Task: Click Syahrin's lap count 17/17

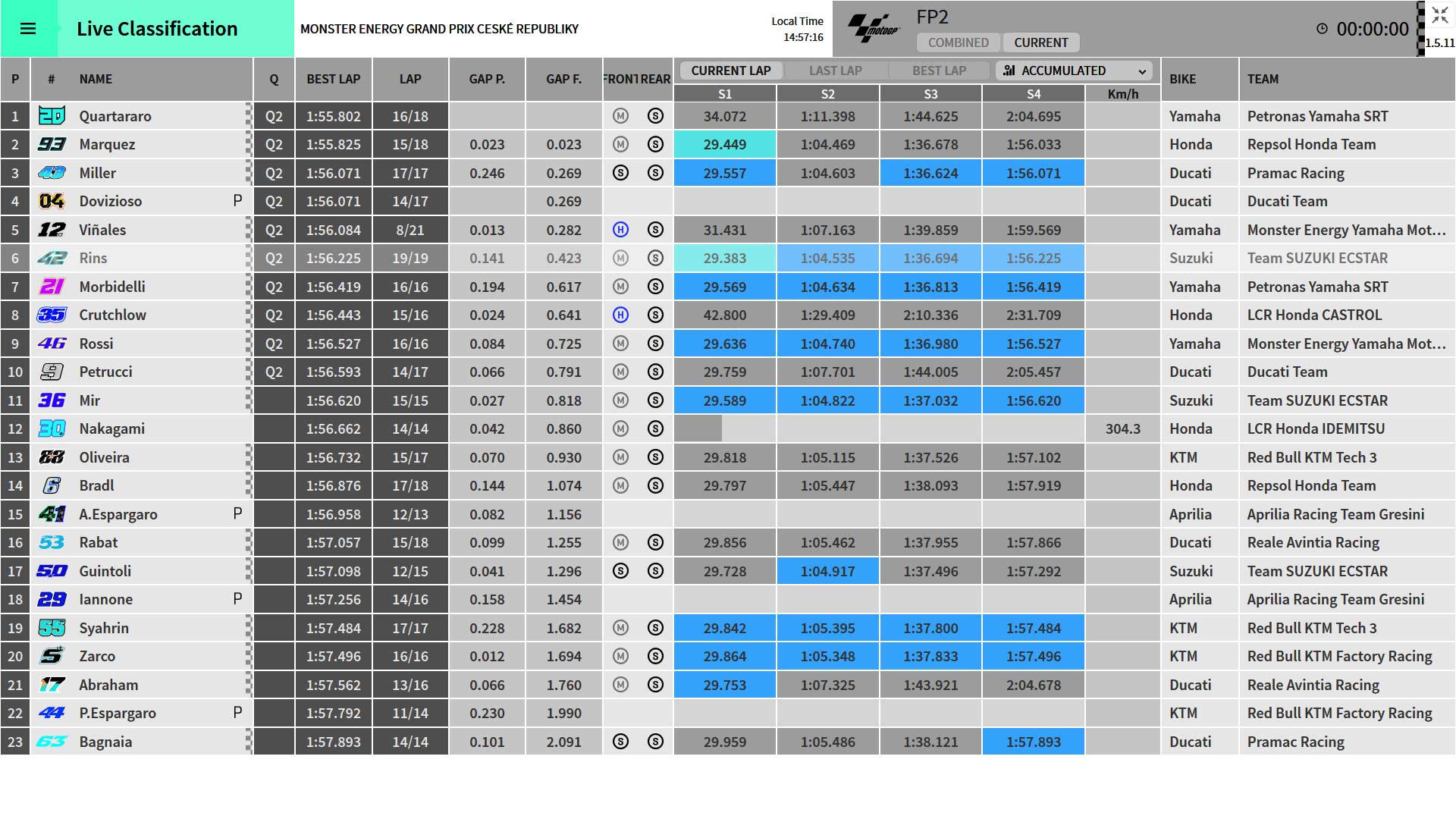Action: (x=410, y=628)
